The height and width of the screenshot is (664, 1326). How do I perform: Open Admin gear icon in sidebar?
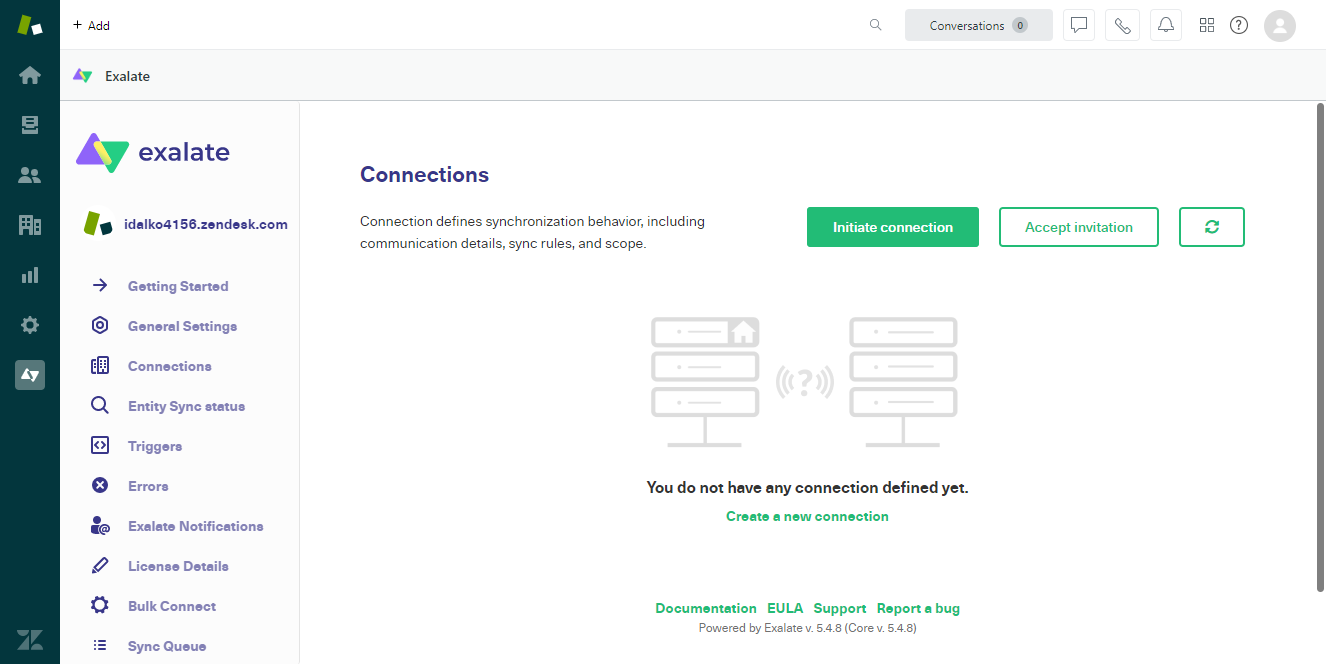30,325
